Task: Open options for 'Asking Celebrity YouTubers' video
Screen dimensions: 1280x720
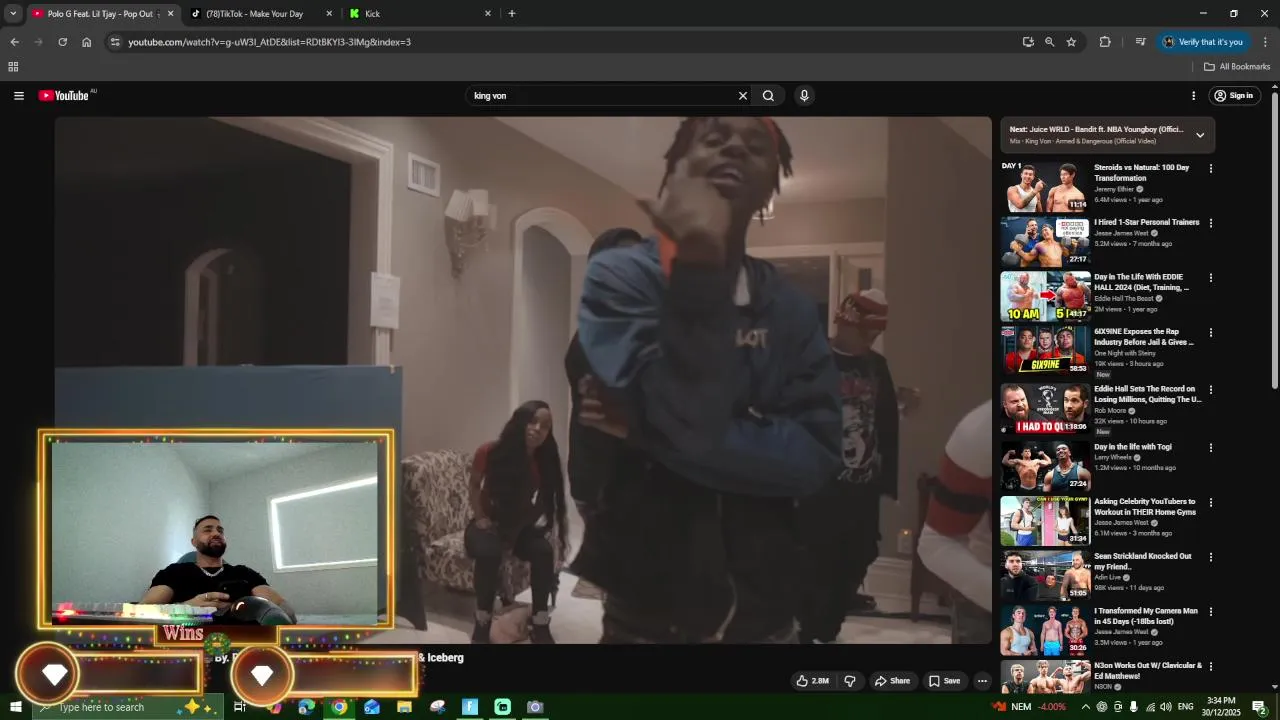Action: click(x=1211, y=503)
